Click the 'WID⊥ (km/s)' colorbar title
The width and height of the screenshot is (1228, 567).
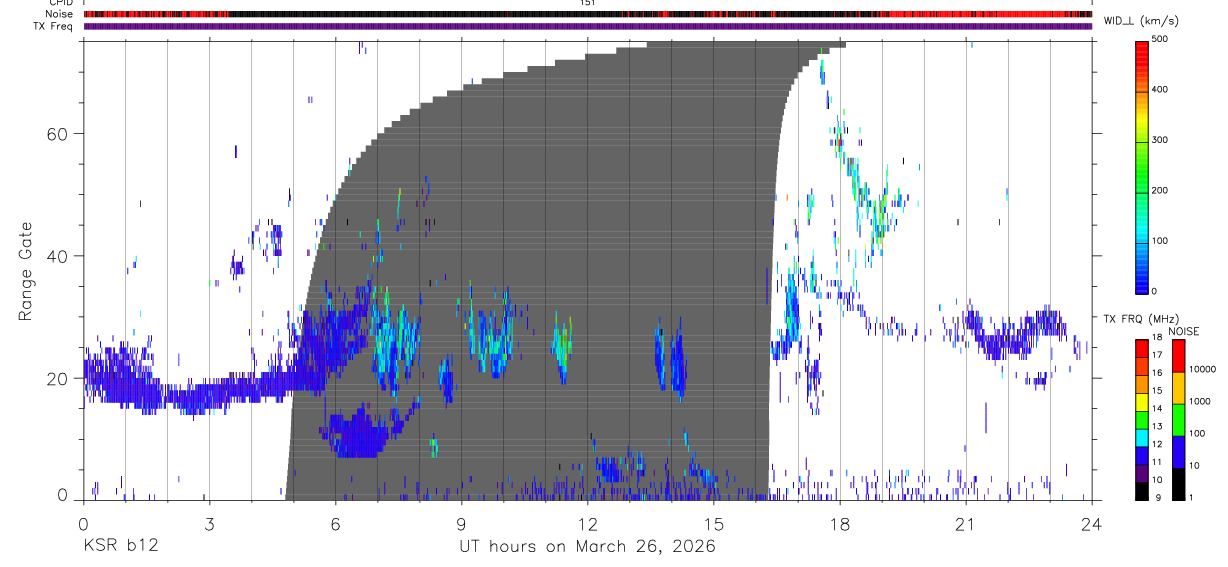1141,20
